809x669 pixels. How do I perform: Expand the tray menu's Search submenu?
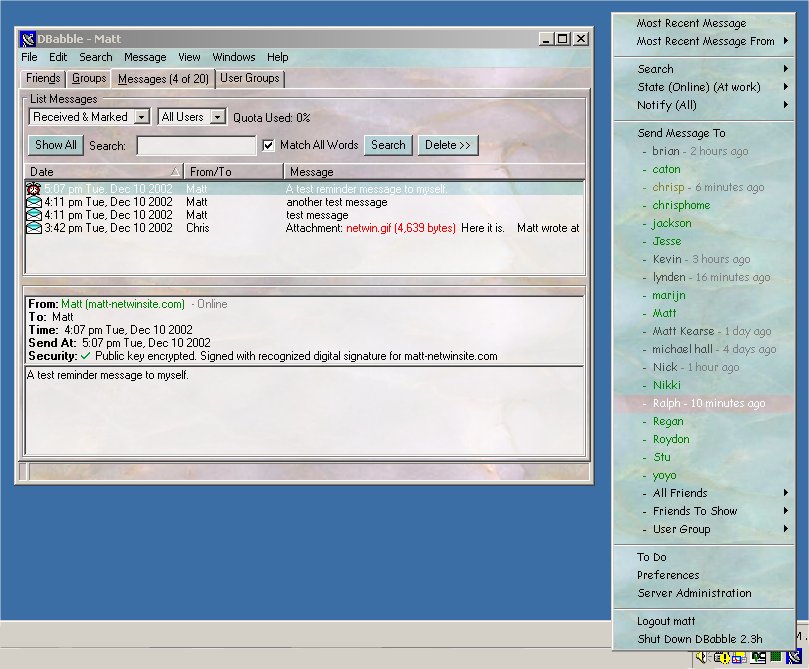pyautogui.click(x=705, y=69)
